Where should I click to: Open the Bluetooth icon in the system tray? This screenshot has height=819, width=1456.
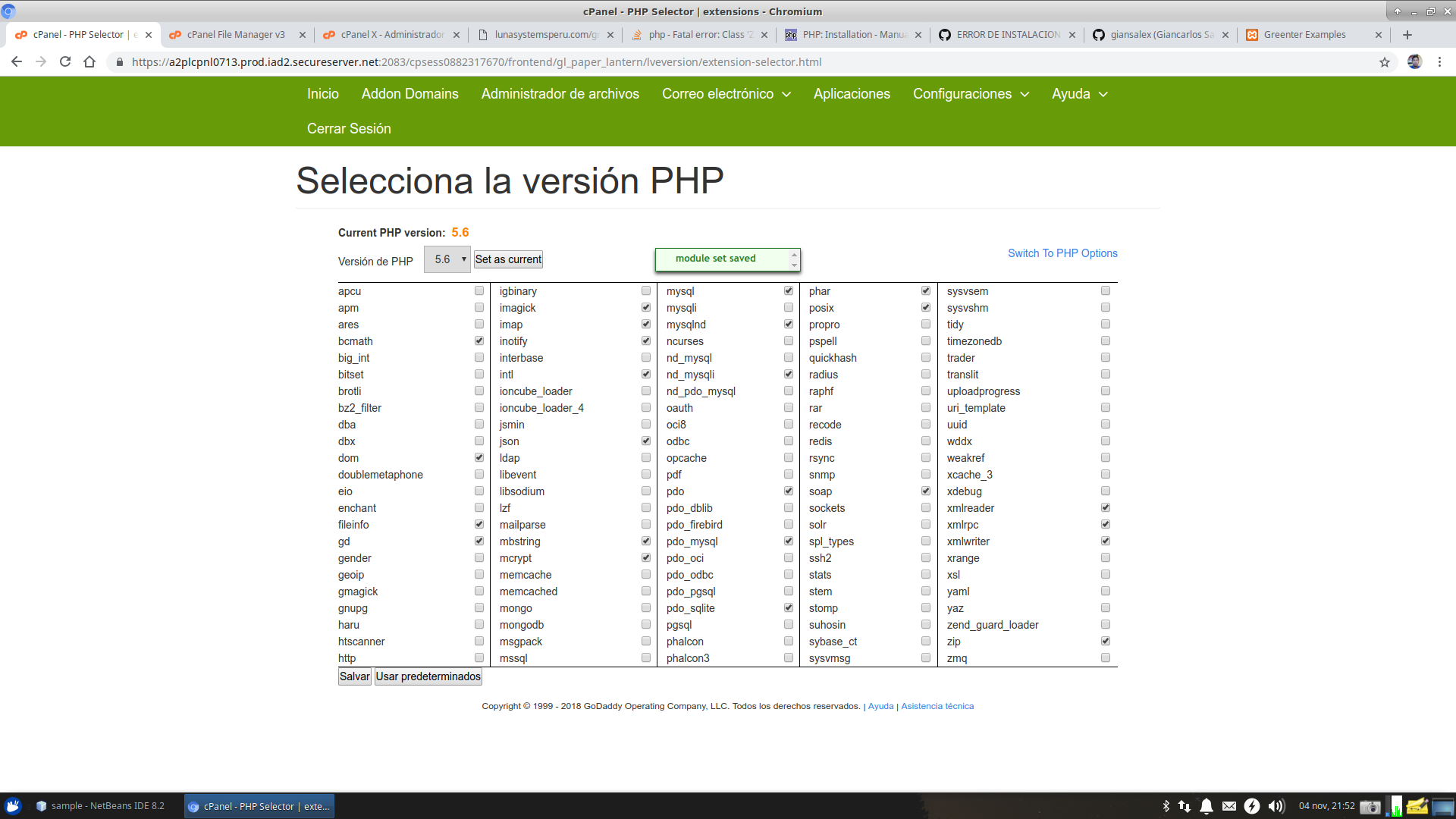click(x=1166, y=806)
